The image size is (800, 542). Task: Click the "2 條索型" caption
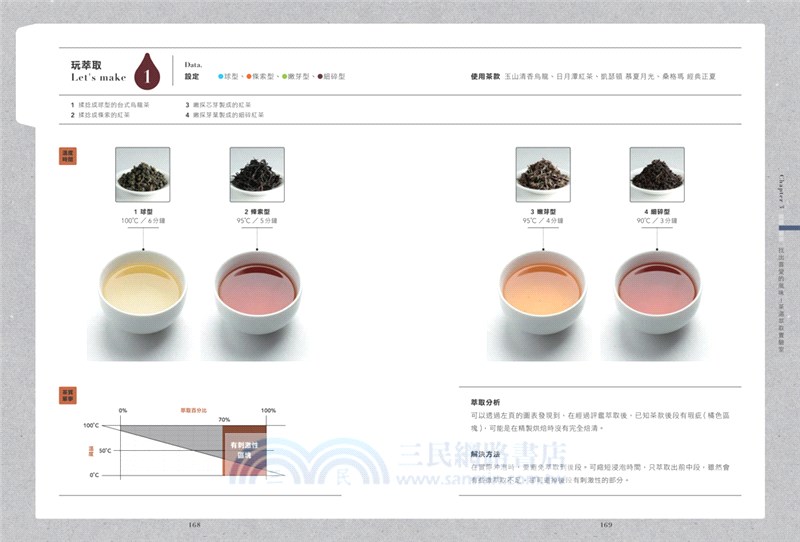coord(257,211)
